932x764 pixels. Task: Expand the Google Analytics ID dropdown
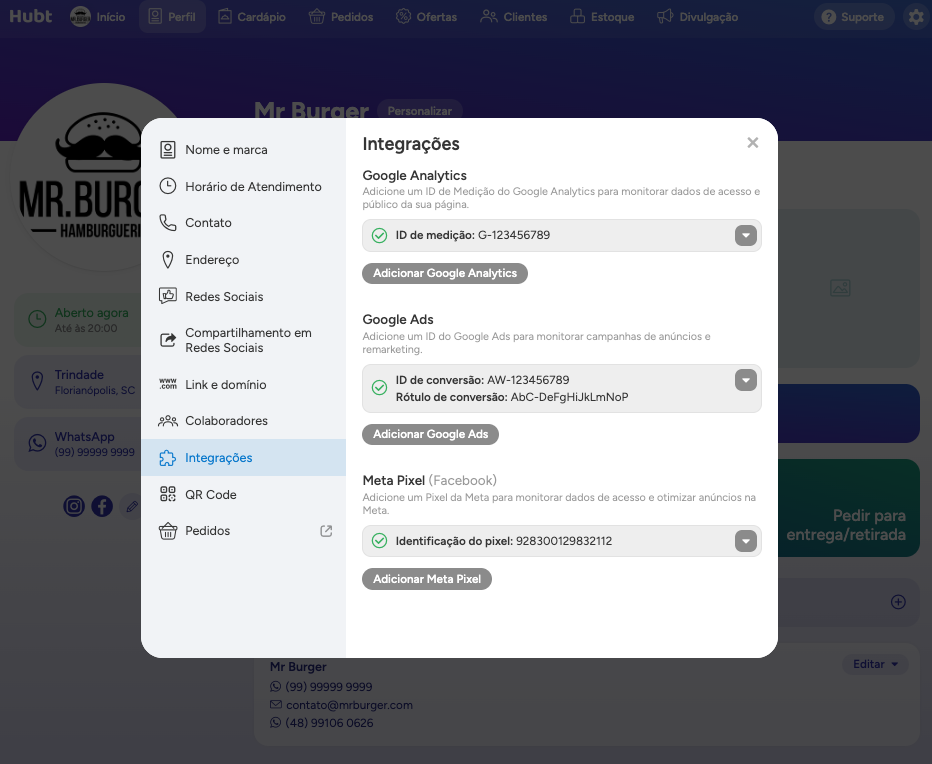tap(745, 235)
